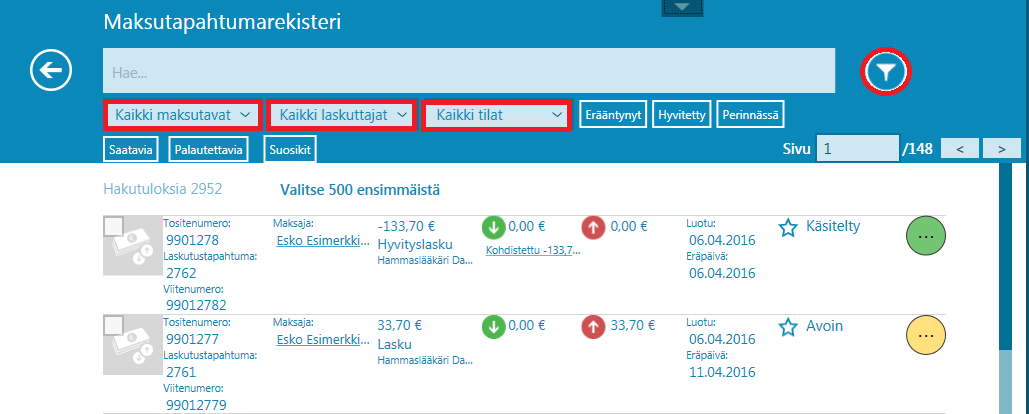The height and width of the screenshot is (414, 1029).
Task: Click Valitse 500 ensimmäistä link
Action: [x=362, y=189]
